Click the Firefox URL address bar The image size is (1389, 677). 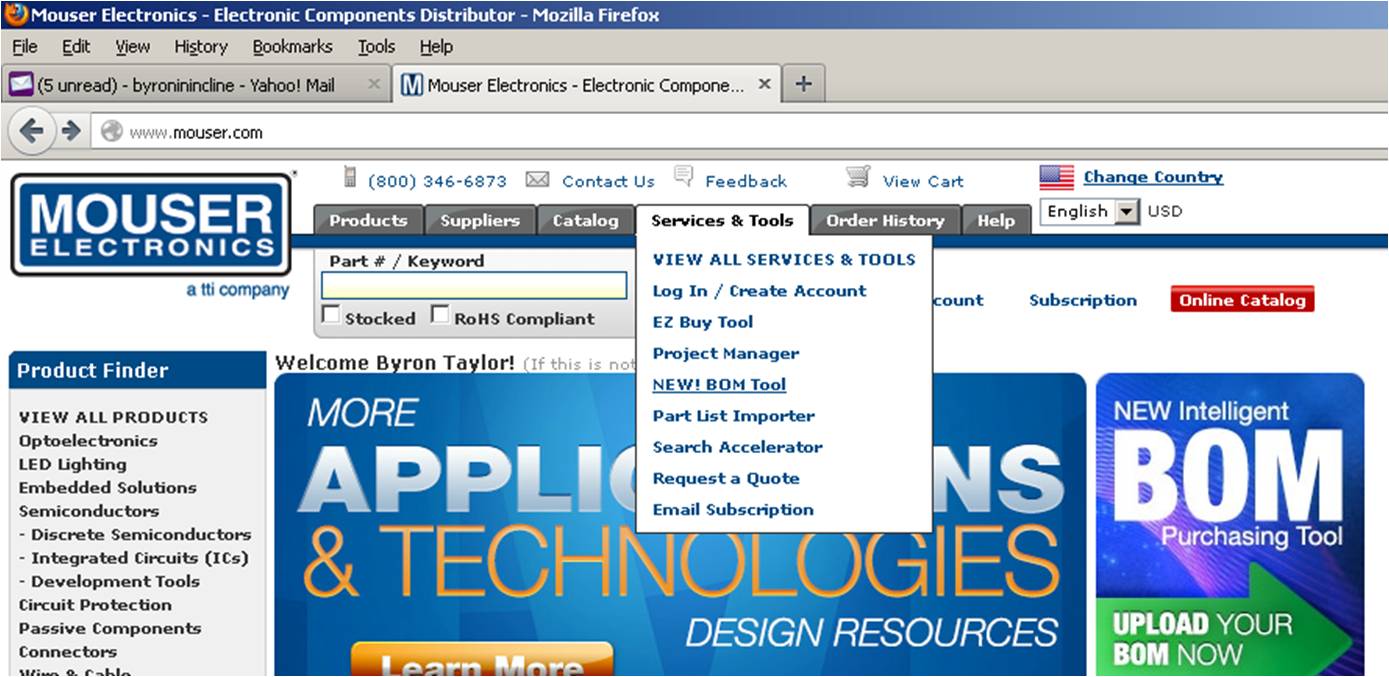[x=738, y=132]
